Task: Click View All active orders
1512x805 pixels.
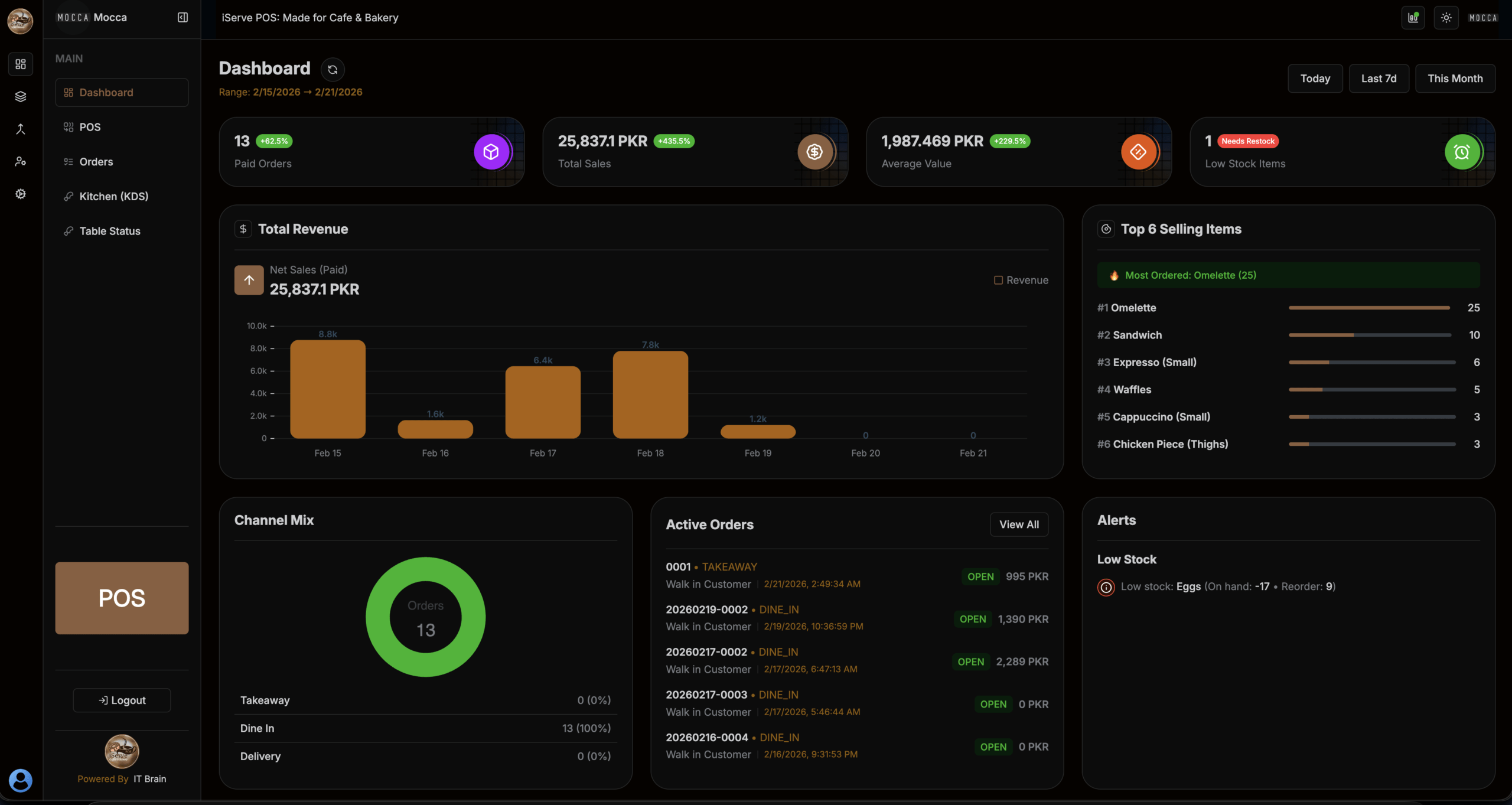Action: [x=1019, y=524]
